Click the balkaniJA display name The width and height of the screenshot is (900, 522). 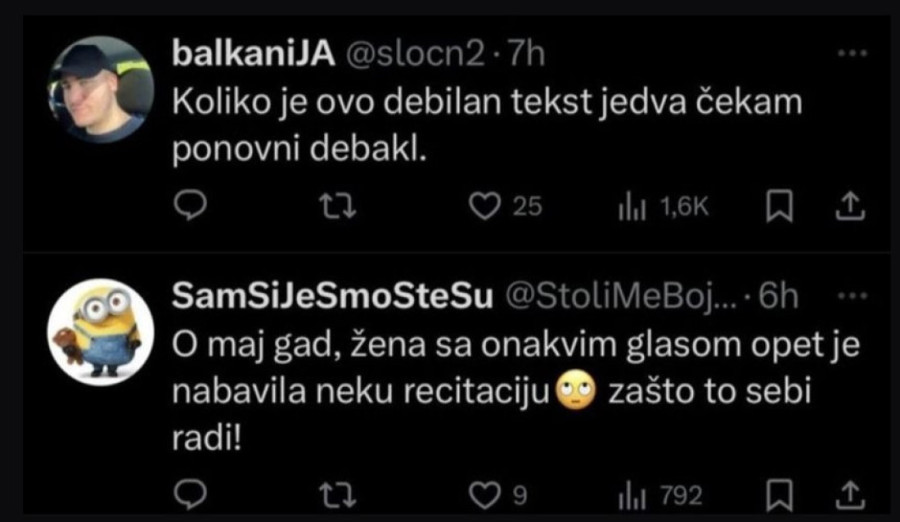254,54
